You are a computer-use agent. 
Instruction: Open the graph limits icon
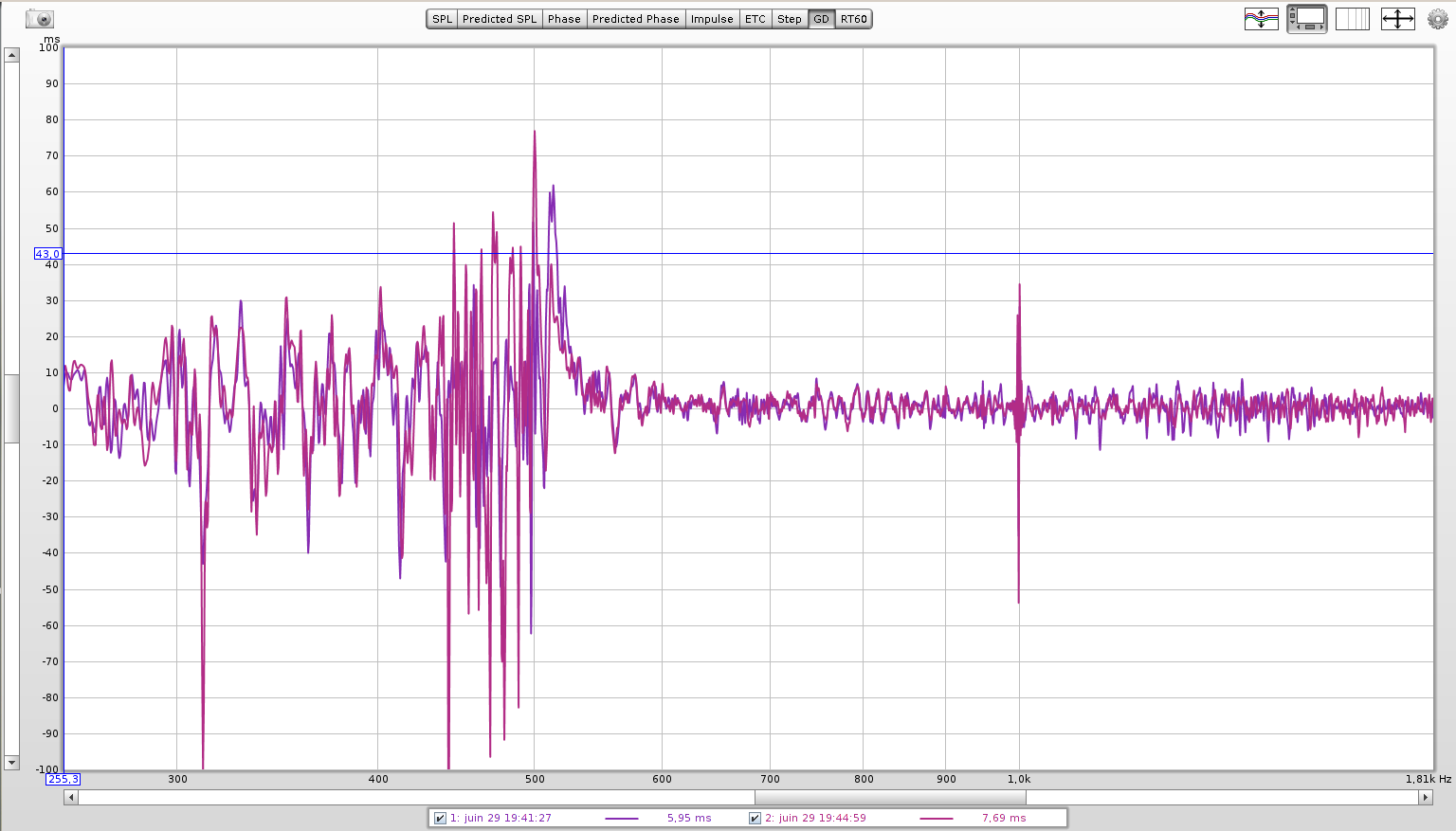(x=1261, y=19)
